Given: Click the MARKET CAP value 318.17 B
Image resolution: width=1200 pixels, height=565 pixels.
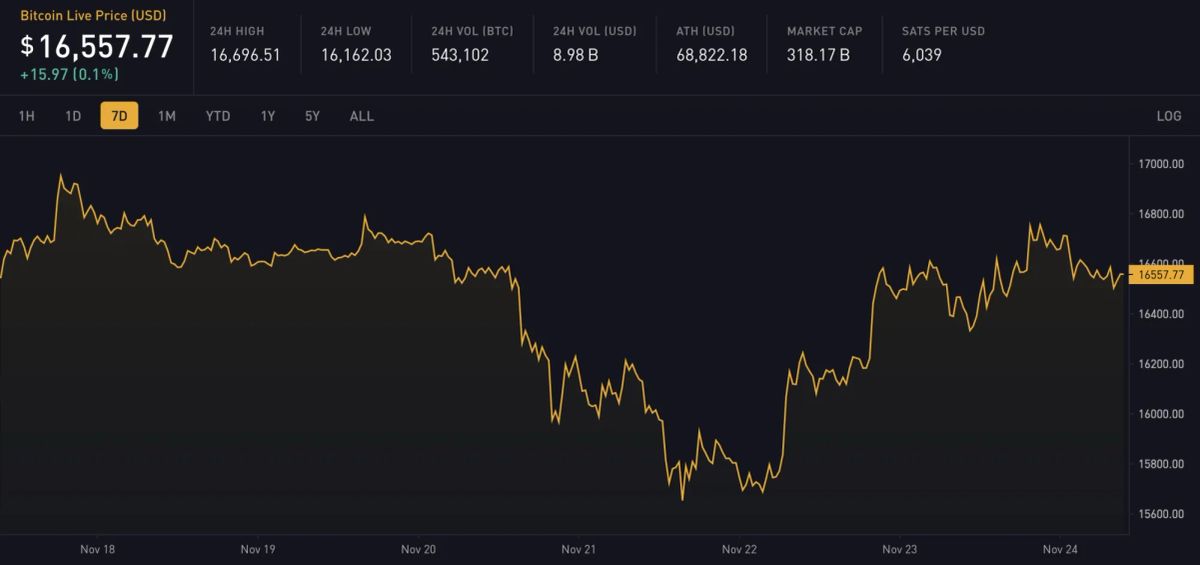Looking at the screenshot, I should point(818,55).
